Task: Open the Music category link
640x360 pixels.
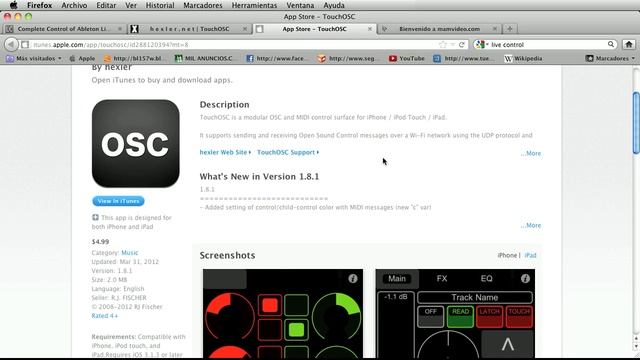Action: pos(129,253)
